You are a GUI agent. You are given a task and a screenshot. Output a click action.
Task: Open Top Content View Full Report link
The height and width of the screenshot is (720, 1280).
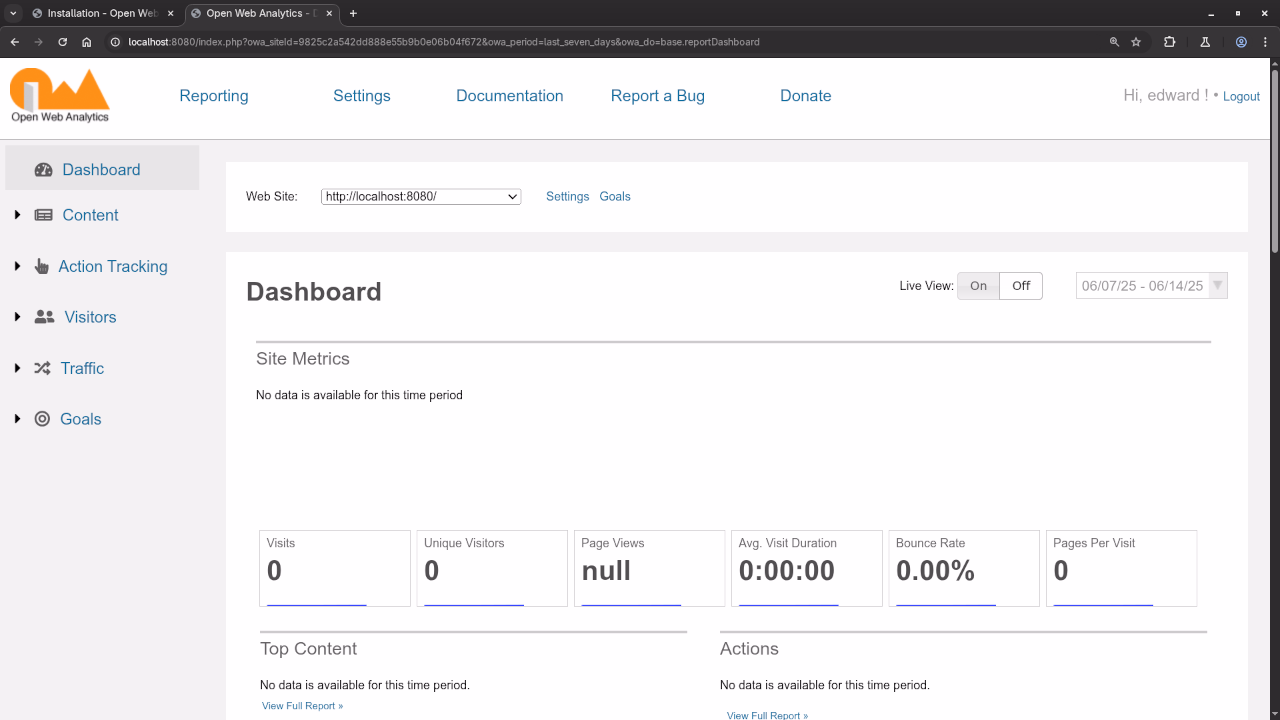302,706
